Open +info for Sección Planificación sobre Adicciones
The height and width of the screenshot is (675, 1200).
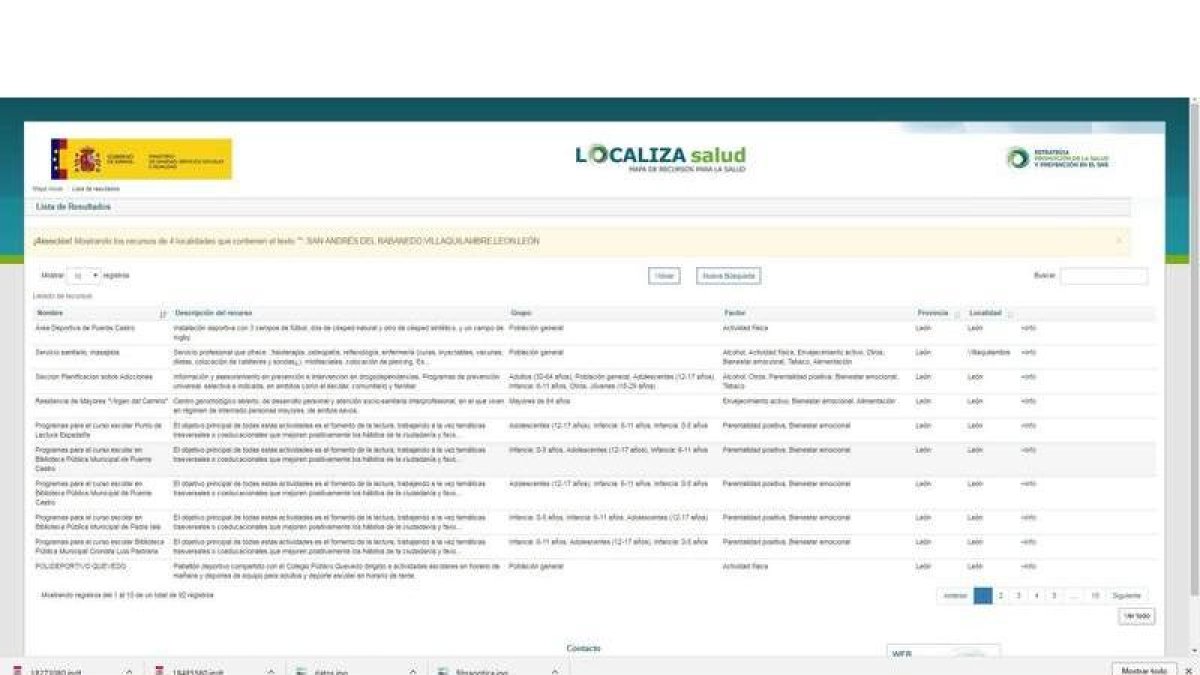(1028, 377)
